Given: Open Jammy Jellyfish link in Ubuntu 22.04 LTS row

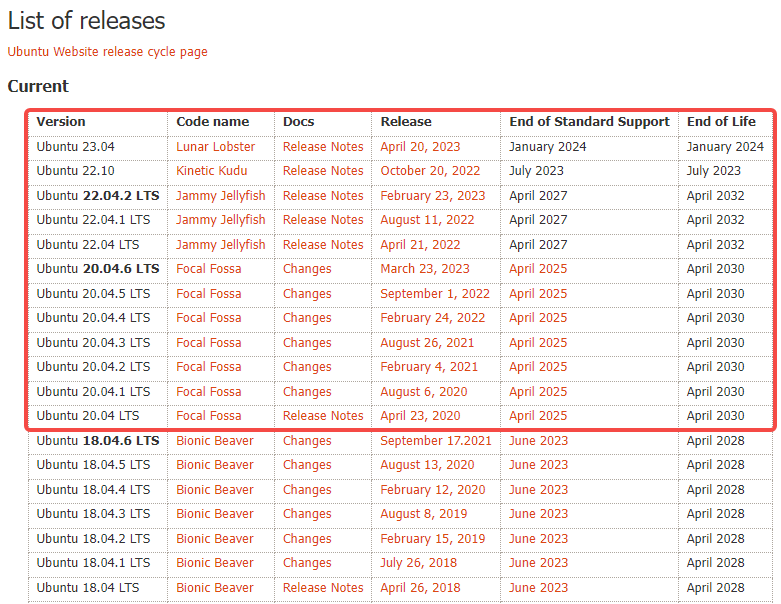Looking at the screenshot, I should (220, 244).
